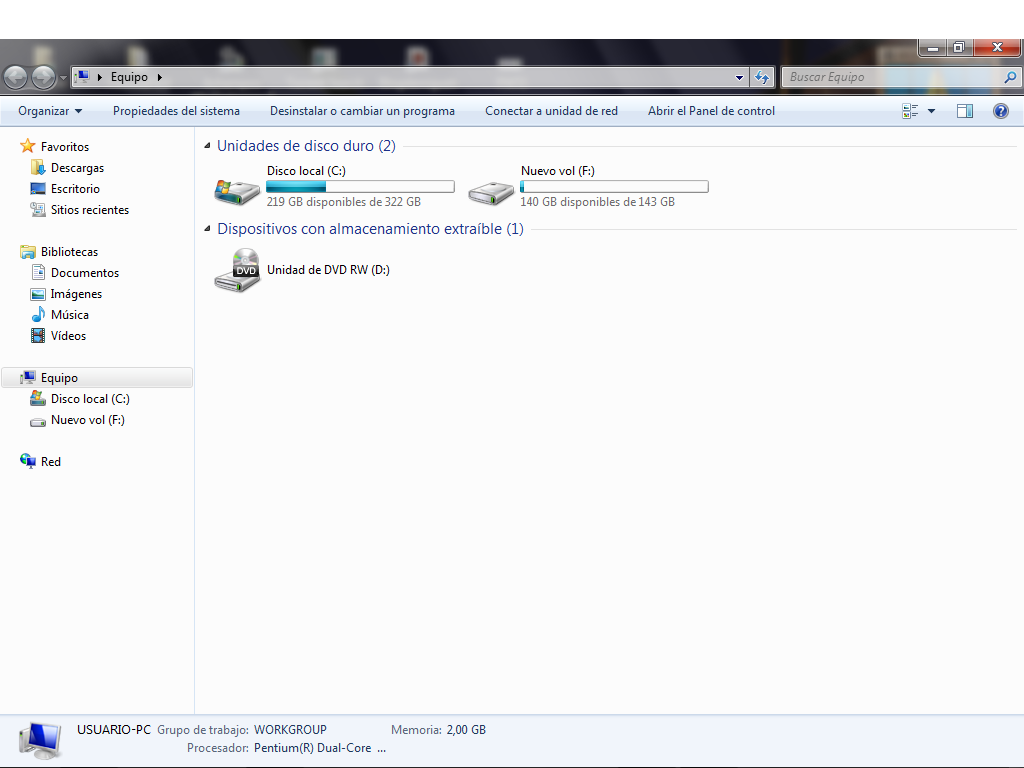Restore down the Equipo window
Viewport: 1024px width, 768px height.
(x=959, y=48)
